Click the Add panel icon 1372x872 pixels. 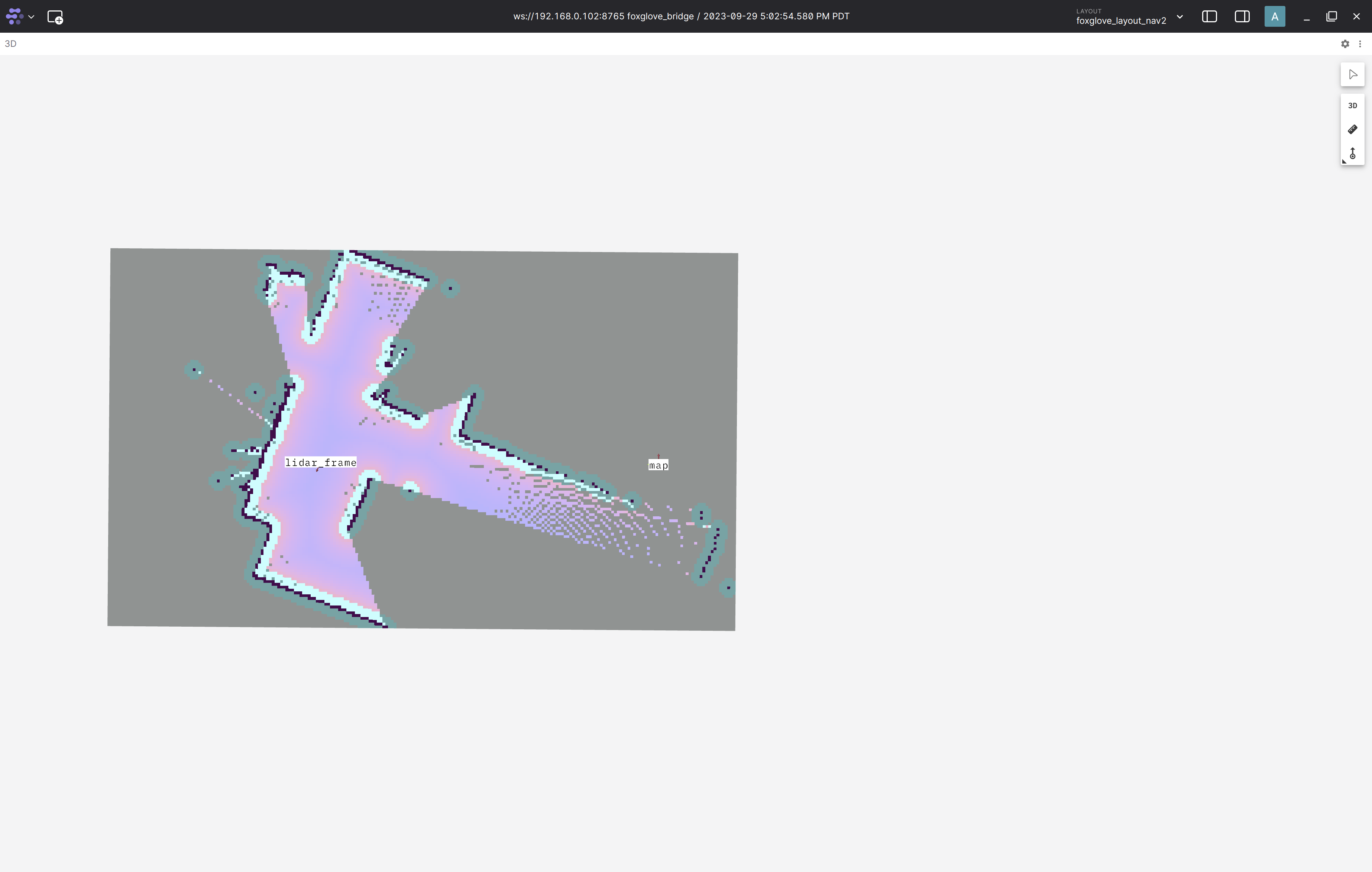55,17
